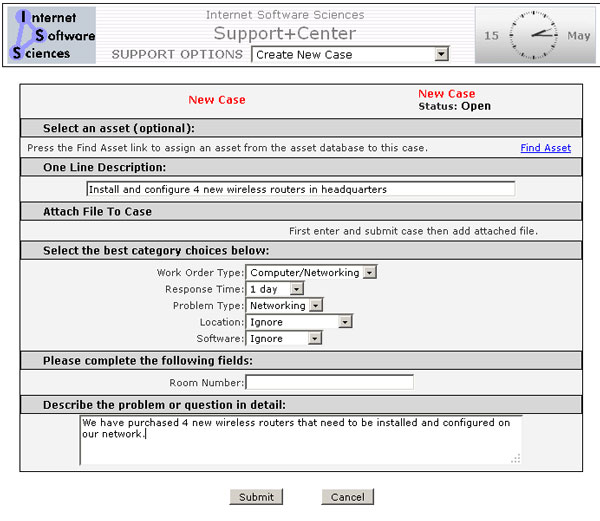Click the Find Asset link

(546, 148)
